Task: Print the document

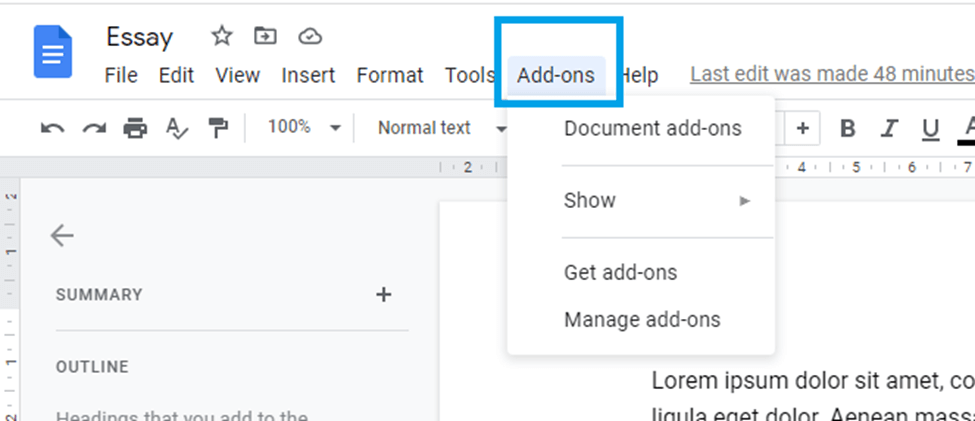Action: click(135, 128)
